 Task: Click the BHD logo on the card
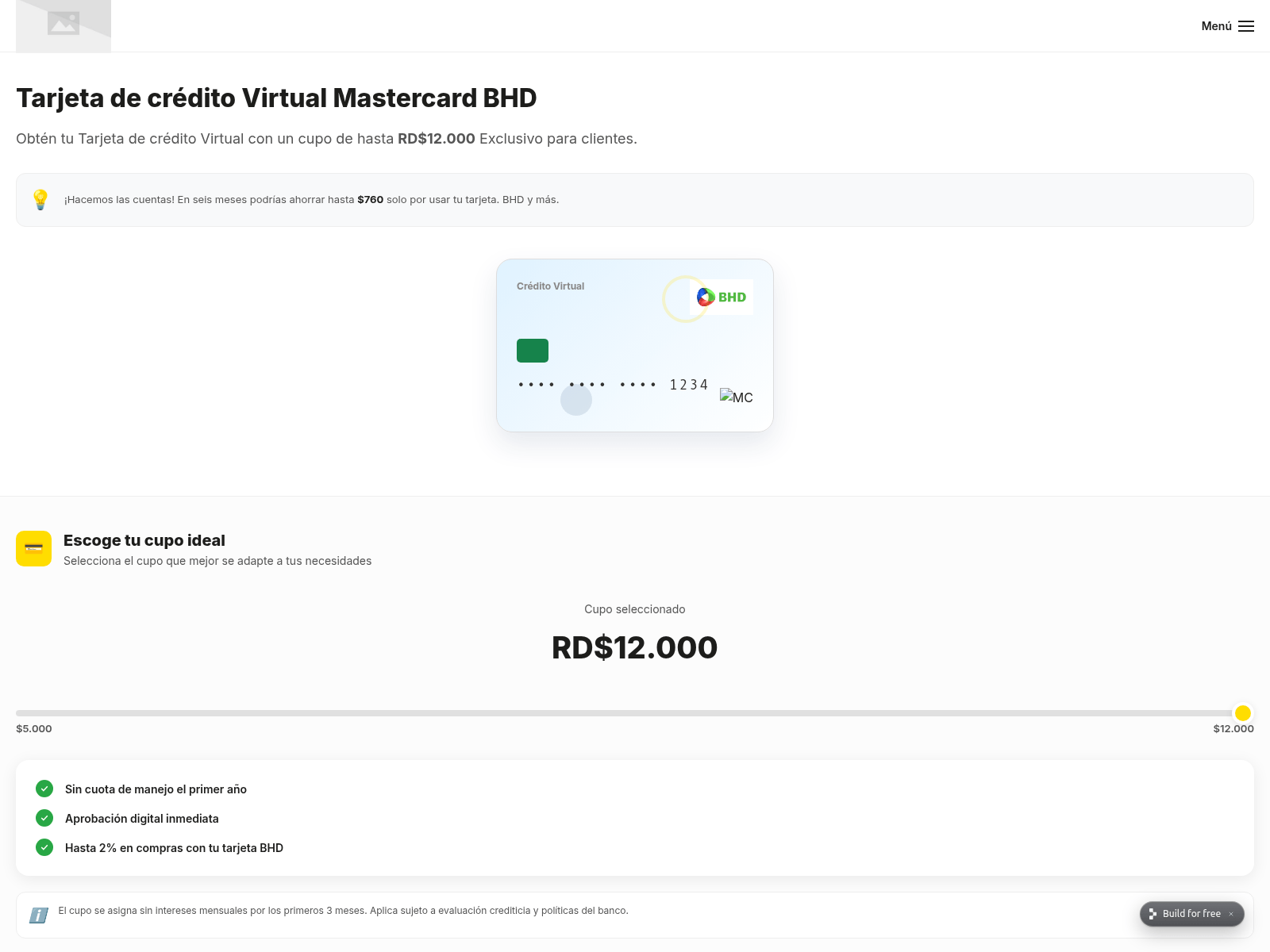pos(722,297)
